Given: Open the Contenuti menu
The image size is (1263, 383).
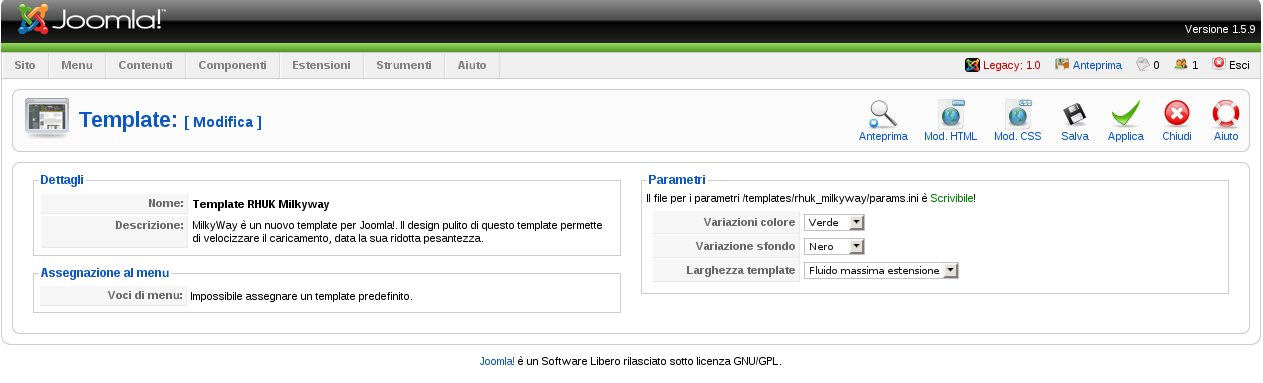Looking at the screenshot, I should click(145, 65).
